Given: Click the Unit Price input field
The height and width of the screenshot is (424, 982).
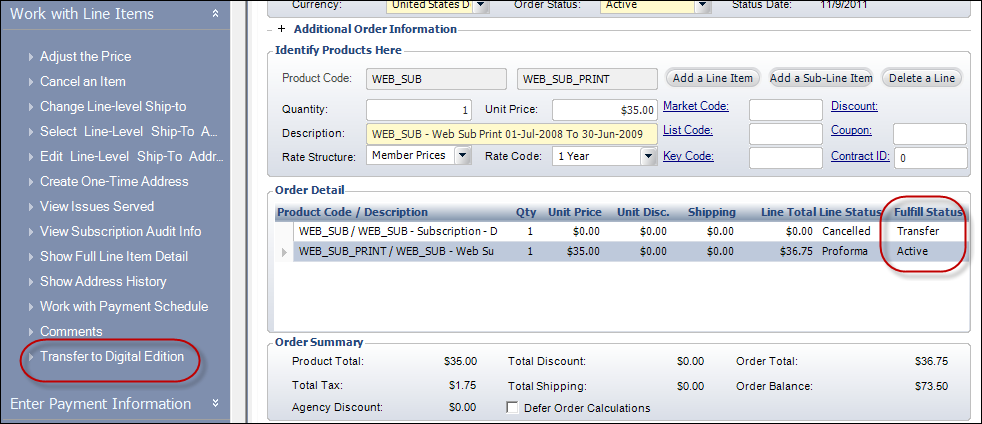Looking at the screenshot, I should pos(604,109).
